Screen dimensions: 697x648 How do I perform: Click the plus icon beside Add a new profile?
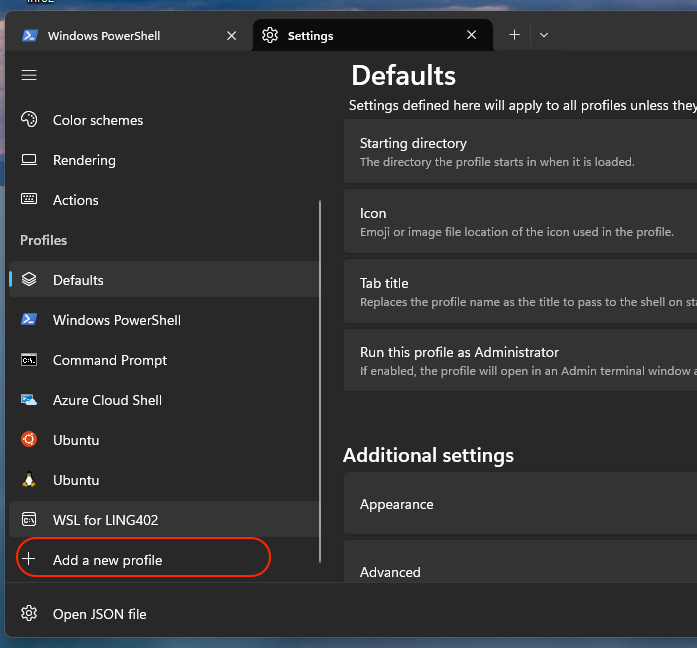28,559
